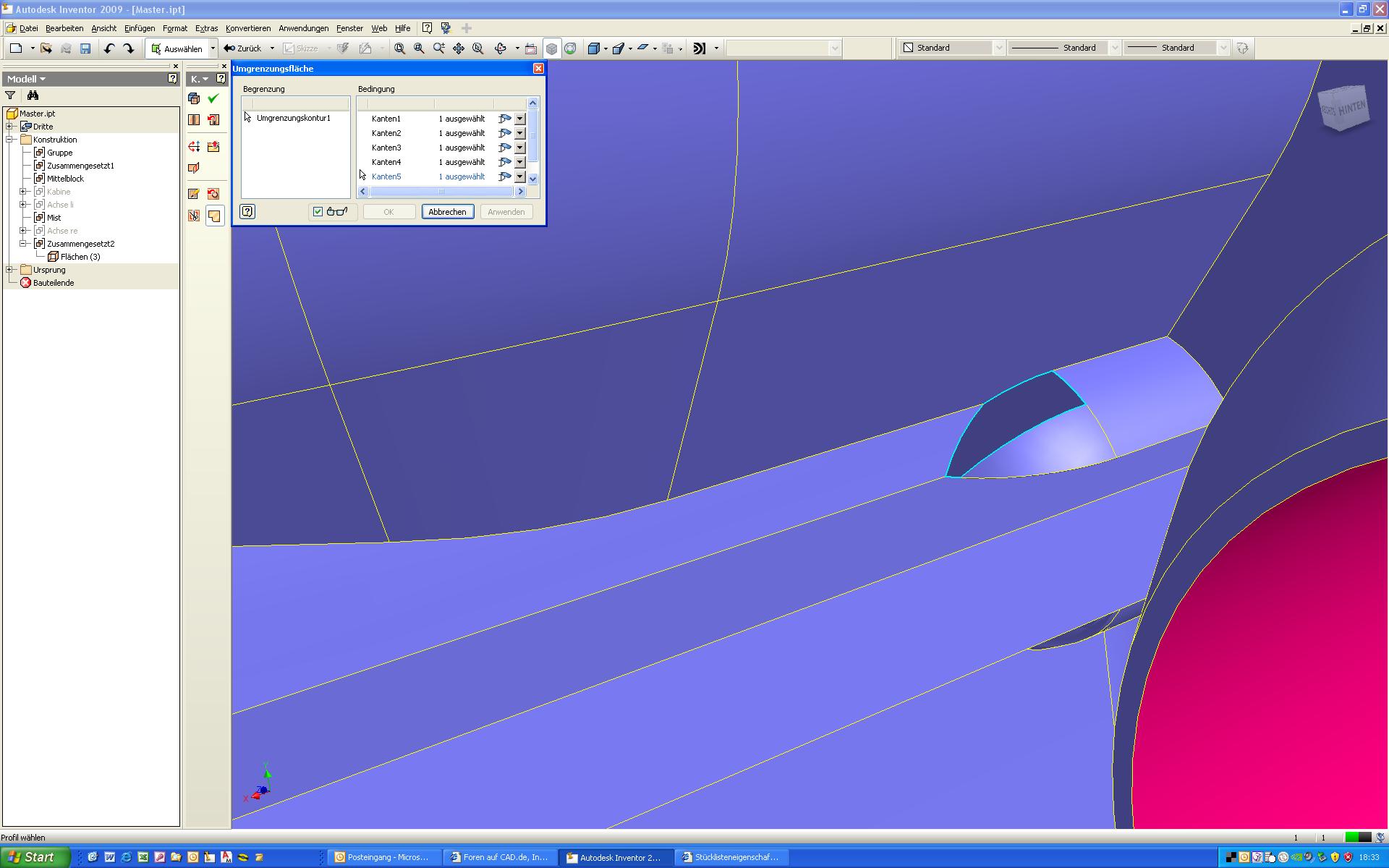Click the Undo arrow icon
The image size is (1389, 868).
pos(109,48)
